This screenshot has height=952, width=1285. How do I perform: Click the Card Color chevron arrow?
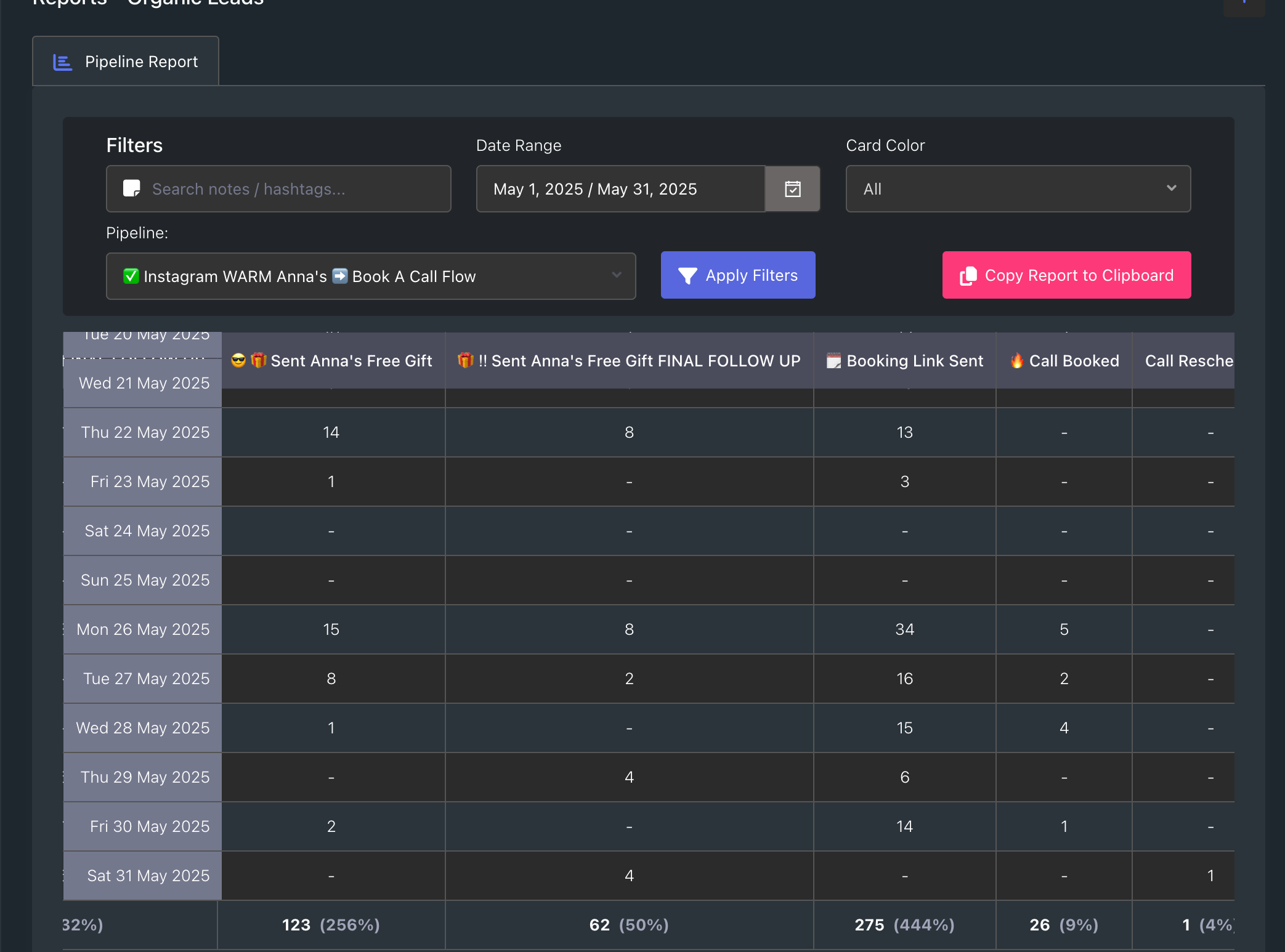pyautogui.click(x=1171, y=188)
